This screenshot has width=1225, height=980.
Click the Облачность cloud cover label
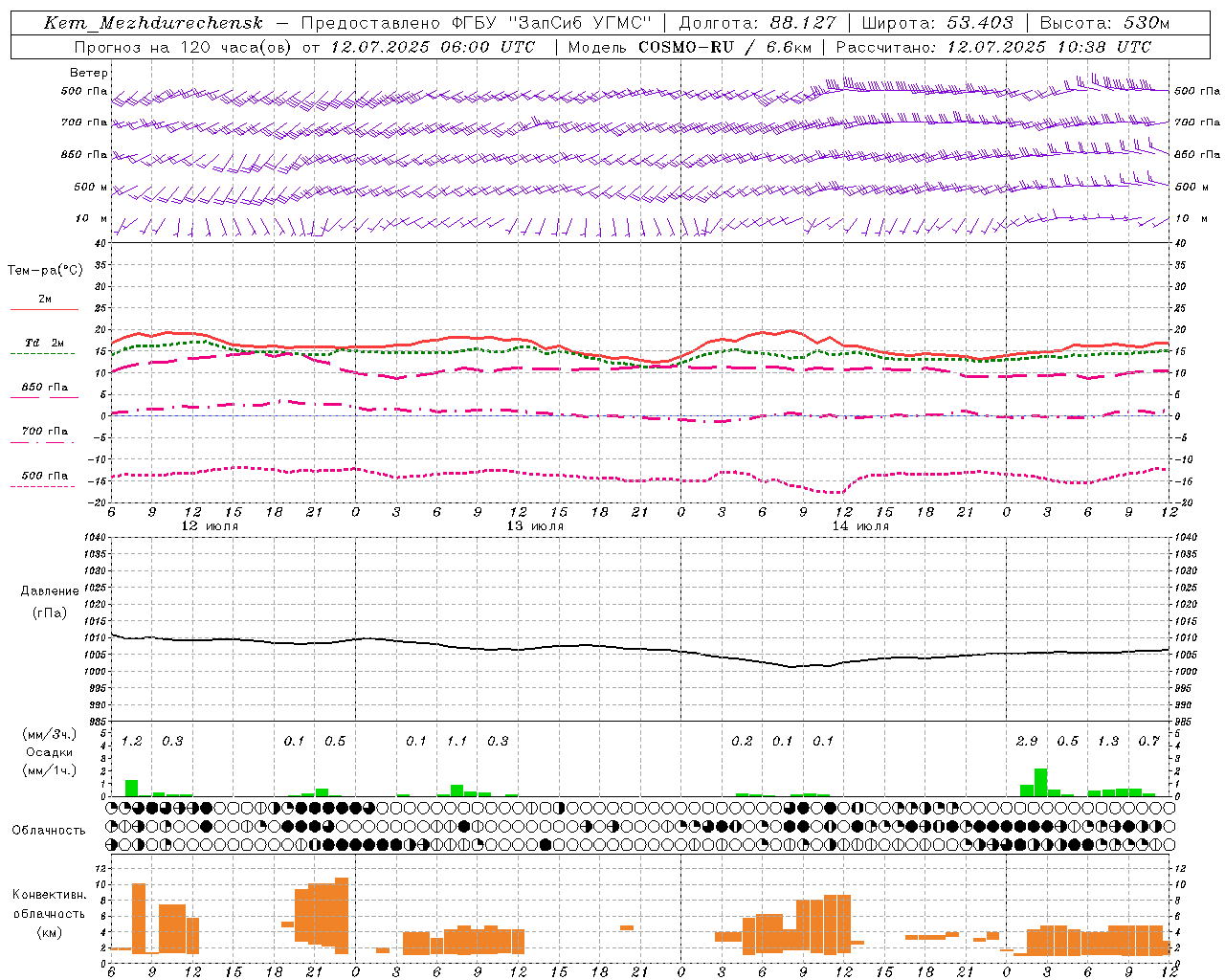coord(49,830)
